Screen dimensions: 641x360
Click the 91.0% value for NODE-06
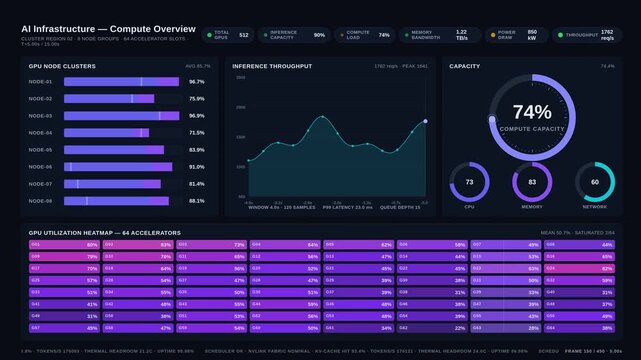tap(197, 167)
